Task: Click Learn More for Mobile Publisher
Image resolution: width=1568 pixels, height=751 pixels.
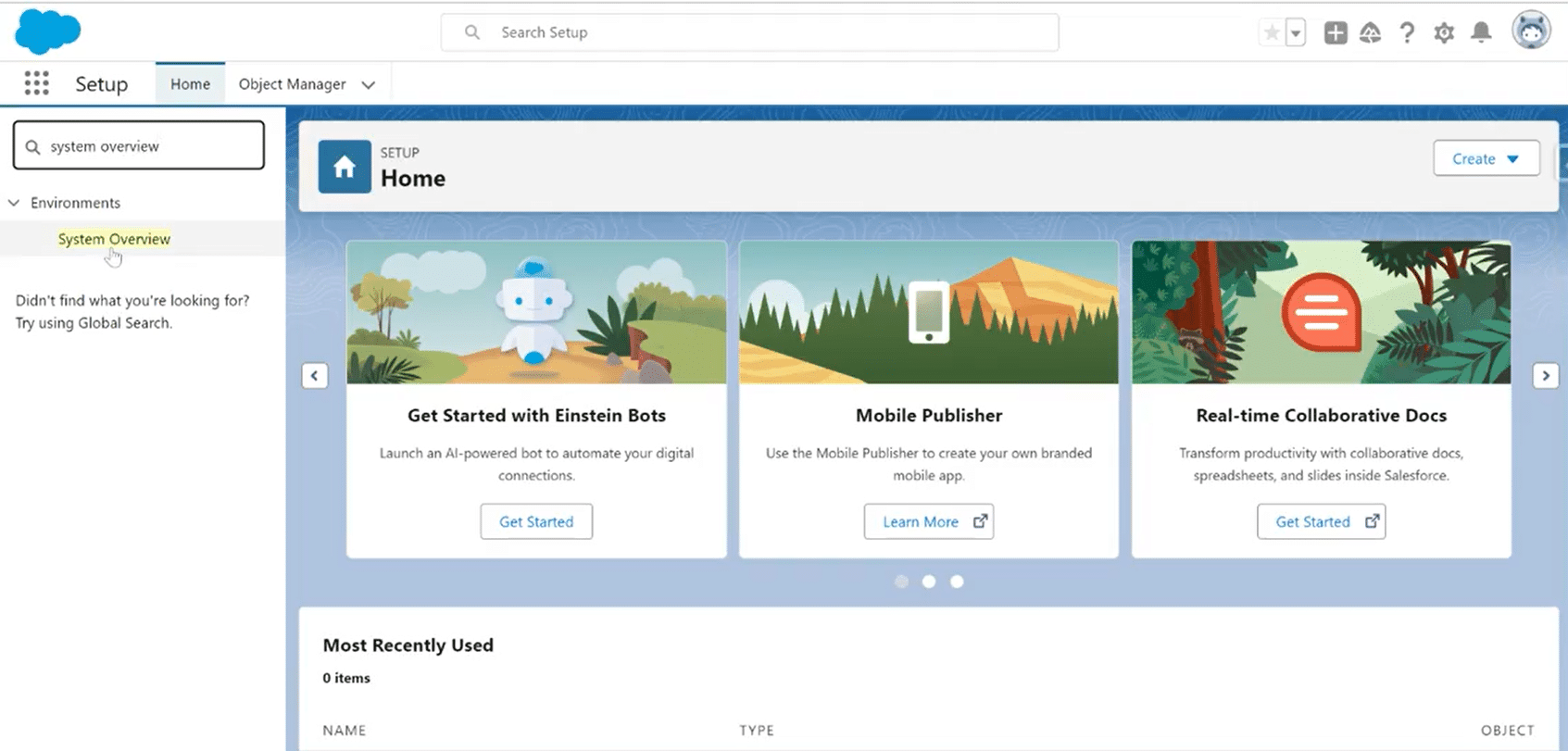Action: coord(929,521)
